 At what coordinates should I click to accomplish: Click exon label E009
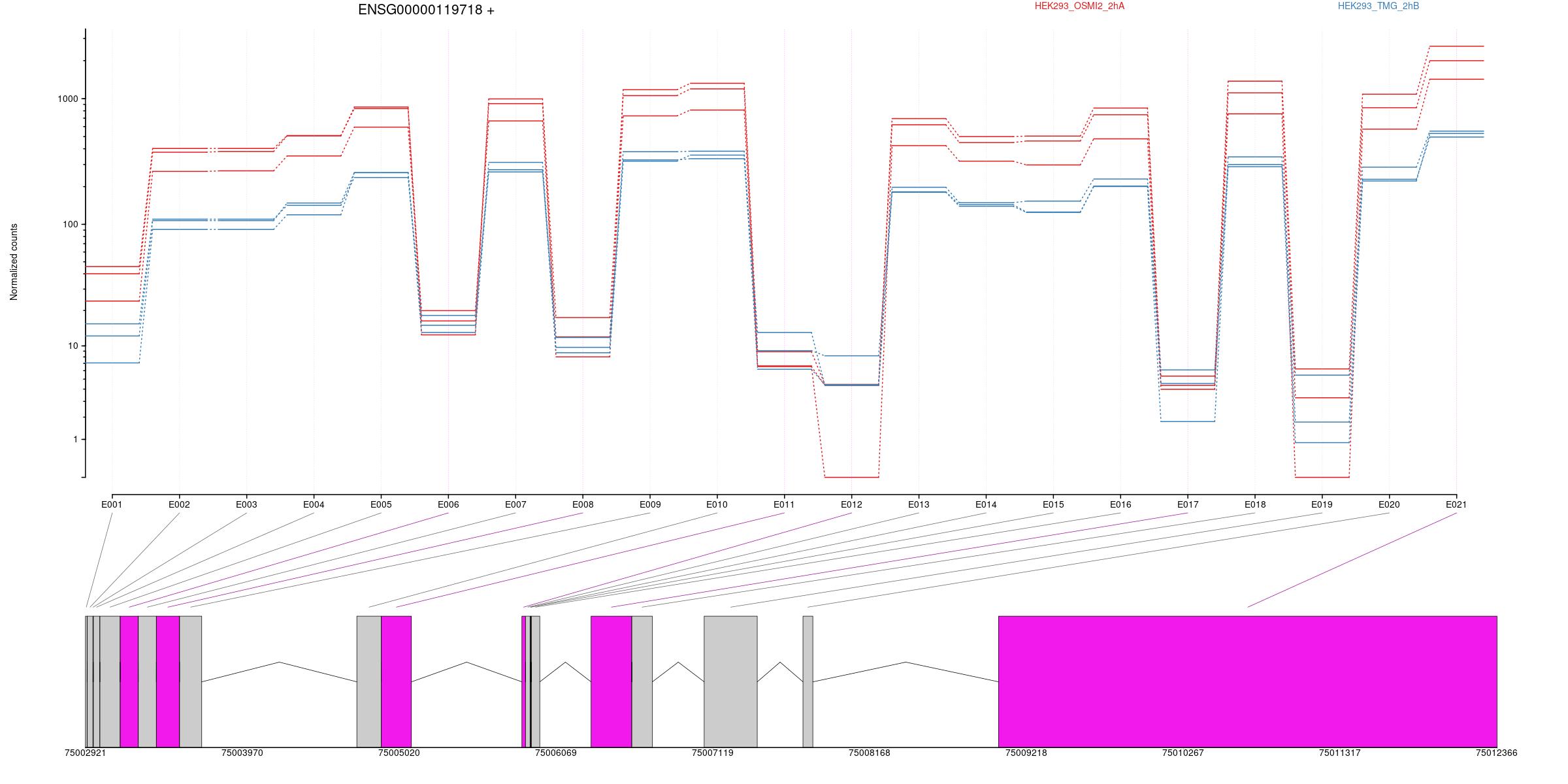(x=650, y=504)
